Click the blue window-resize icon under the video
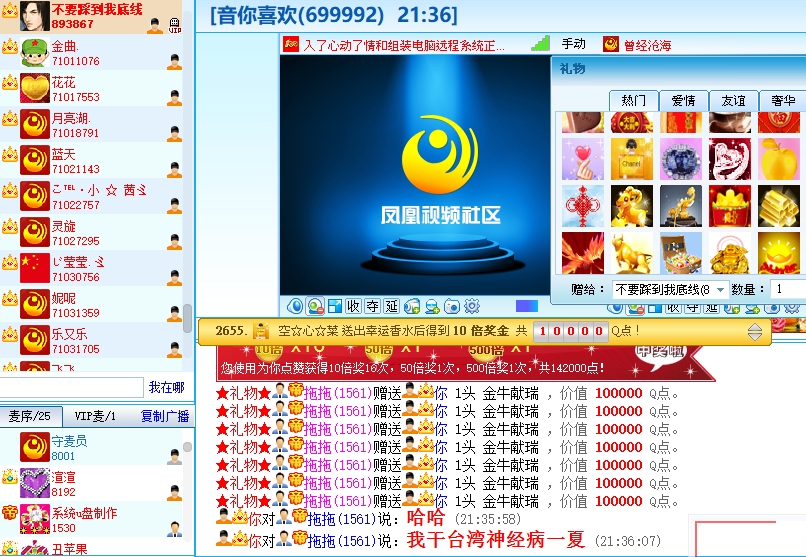 click(x=335, y=306)
